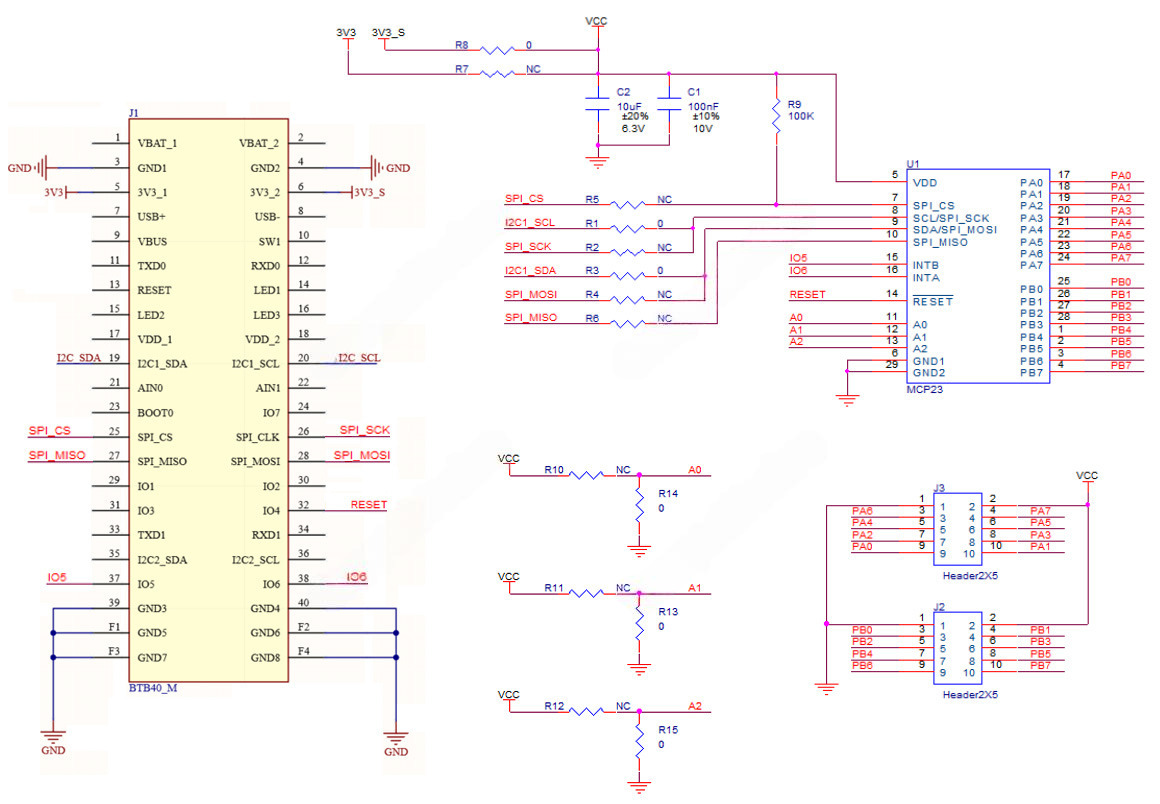The image size is (1160, 804).
Task: Click the 3V3_S net label near J1 pin 6
Action: point(368,193)
